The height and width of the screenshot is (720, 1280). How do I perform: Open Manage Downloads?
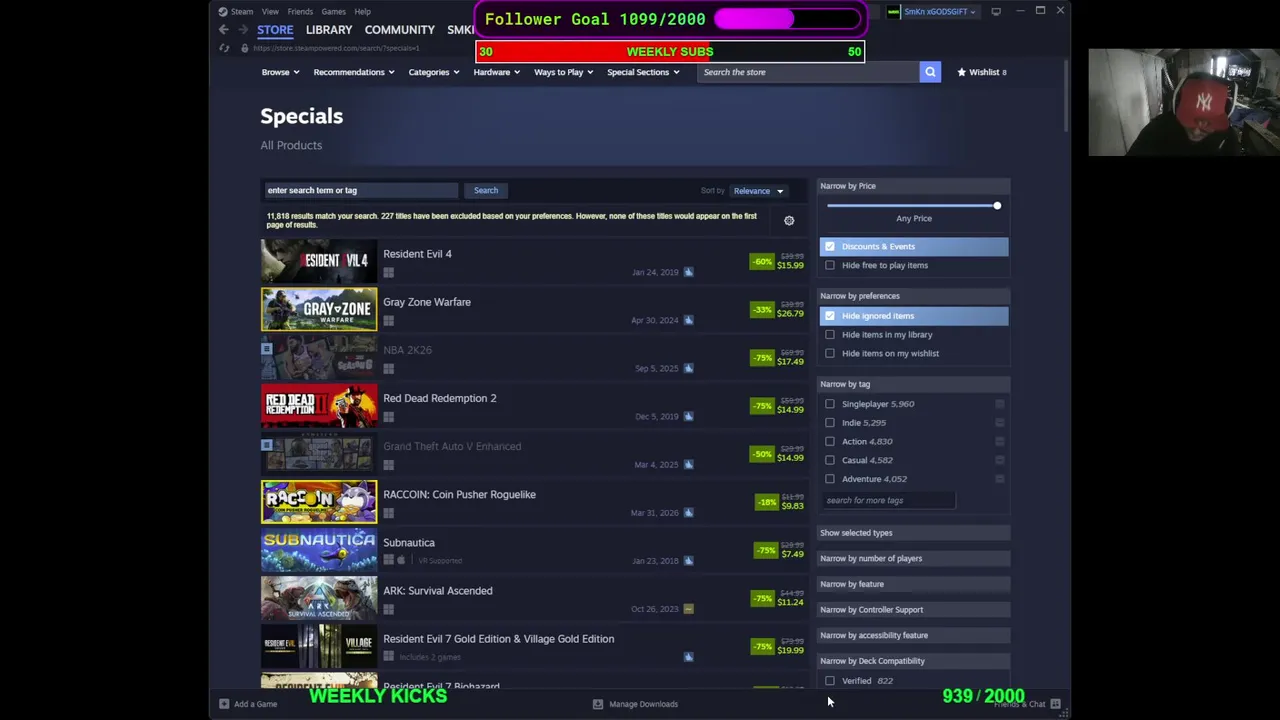coord(635,704)
